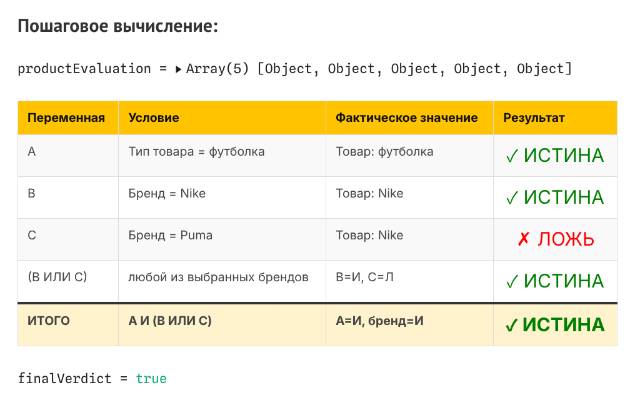Click the checkmark in the (В ИЛИ С) row
This screenshot has width=640, height=400.
tap(512, 281)
